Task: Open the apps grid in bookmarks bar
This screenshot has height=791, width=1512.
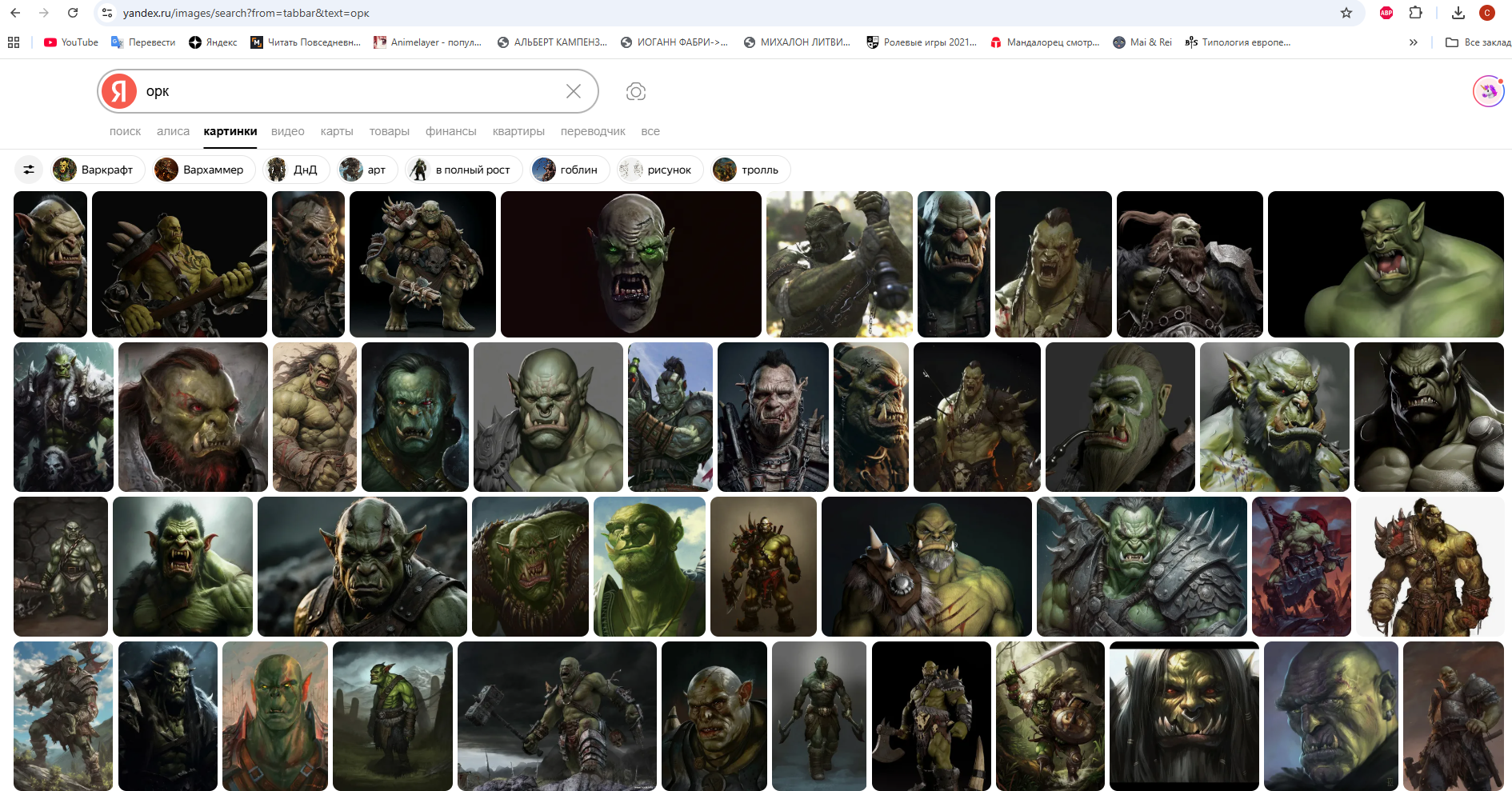Action: (x=14, y=42)
